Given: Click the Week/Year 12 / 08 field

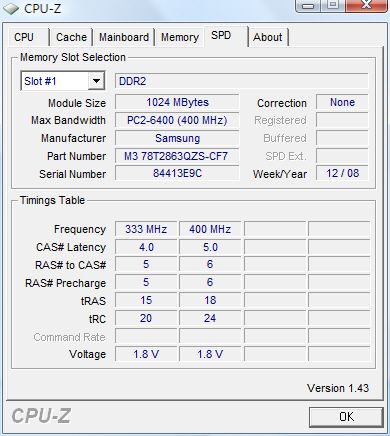Looking at the screenshot, I should click(x=342, y=173).
